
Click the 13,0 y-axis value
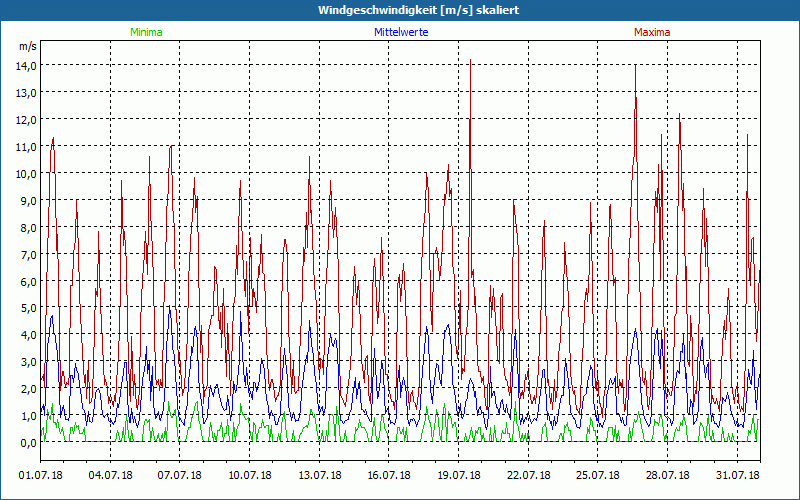tap(28, 92)
